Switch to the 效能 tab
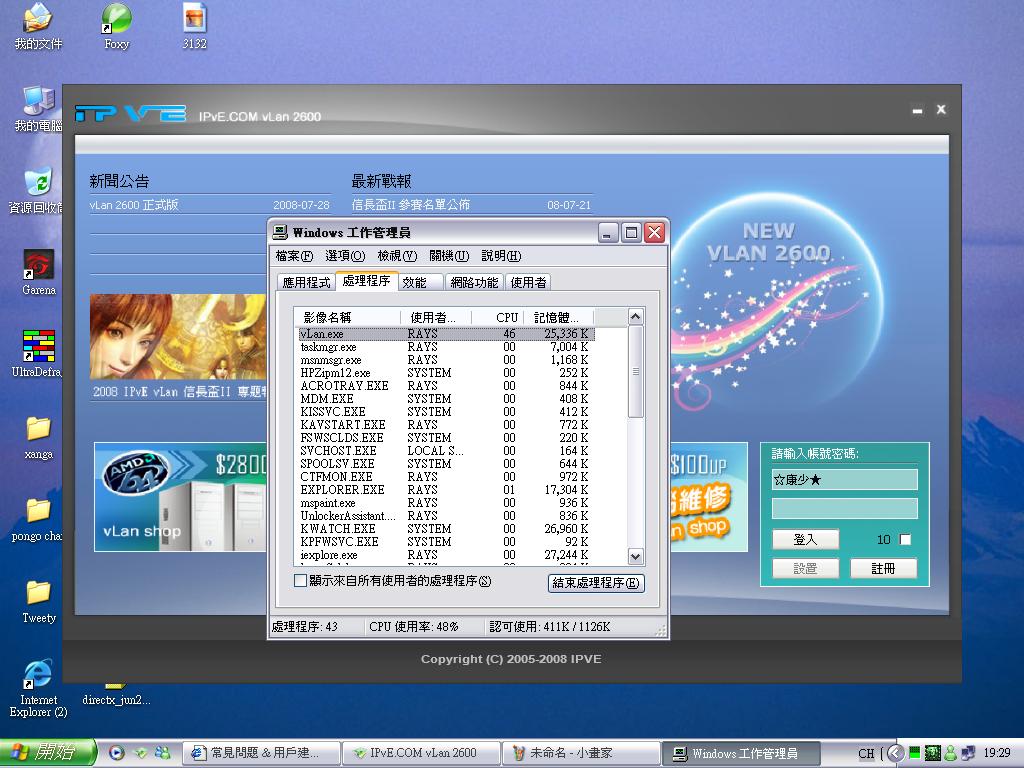 click(x=415, y=283)
